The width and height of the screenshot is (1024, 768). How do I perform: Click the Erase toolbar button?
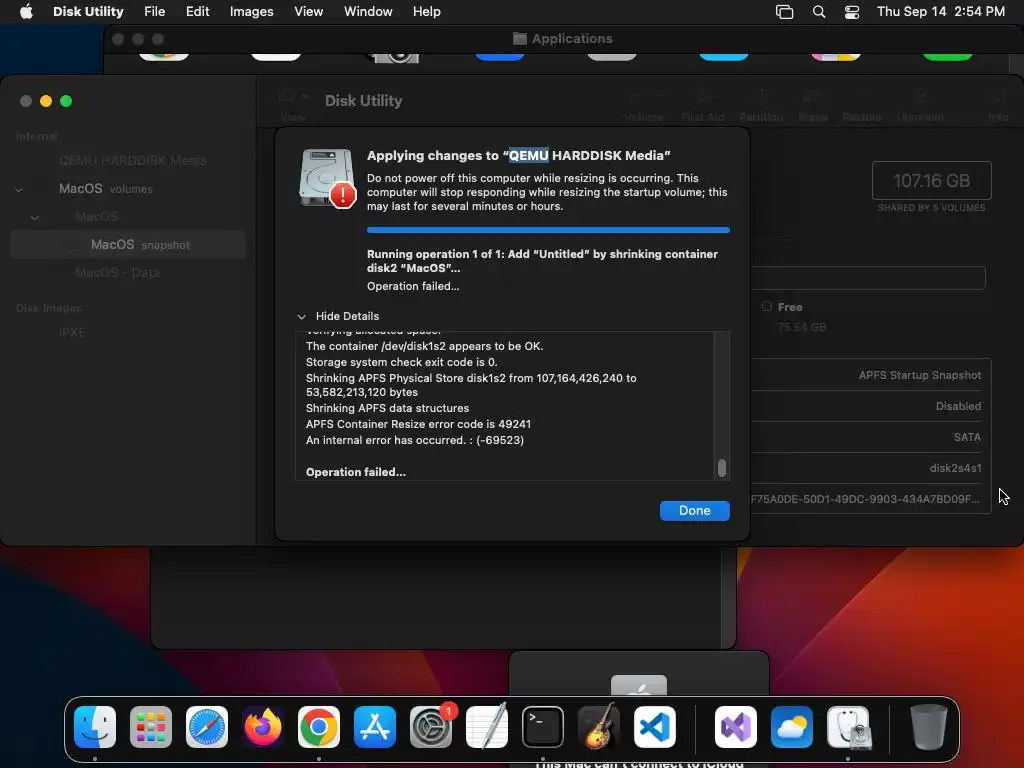pos(812,106)
